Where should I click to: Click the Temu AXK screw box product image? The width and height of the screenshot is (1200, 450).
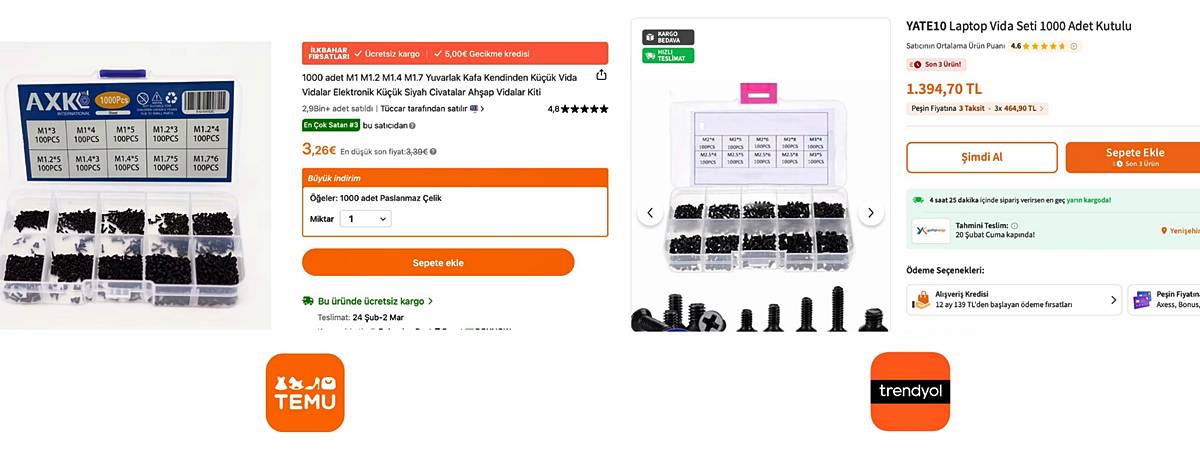click(136, 186)
